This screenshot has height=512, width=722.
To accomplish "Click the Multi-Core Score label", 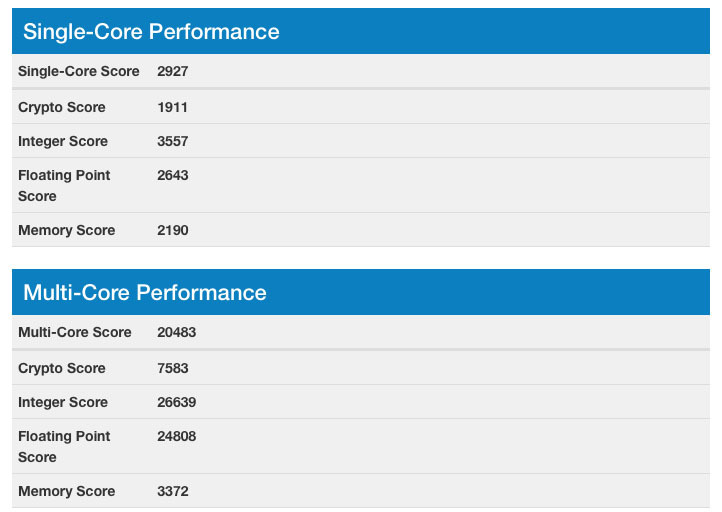I will [x=75, y=332].
